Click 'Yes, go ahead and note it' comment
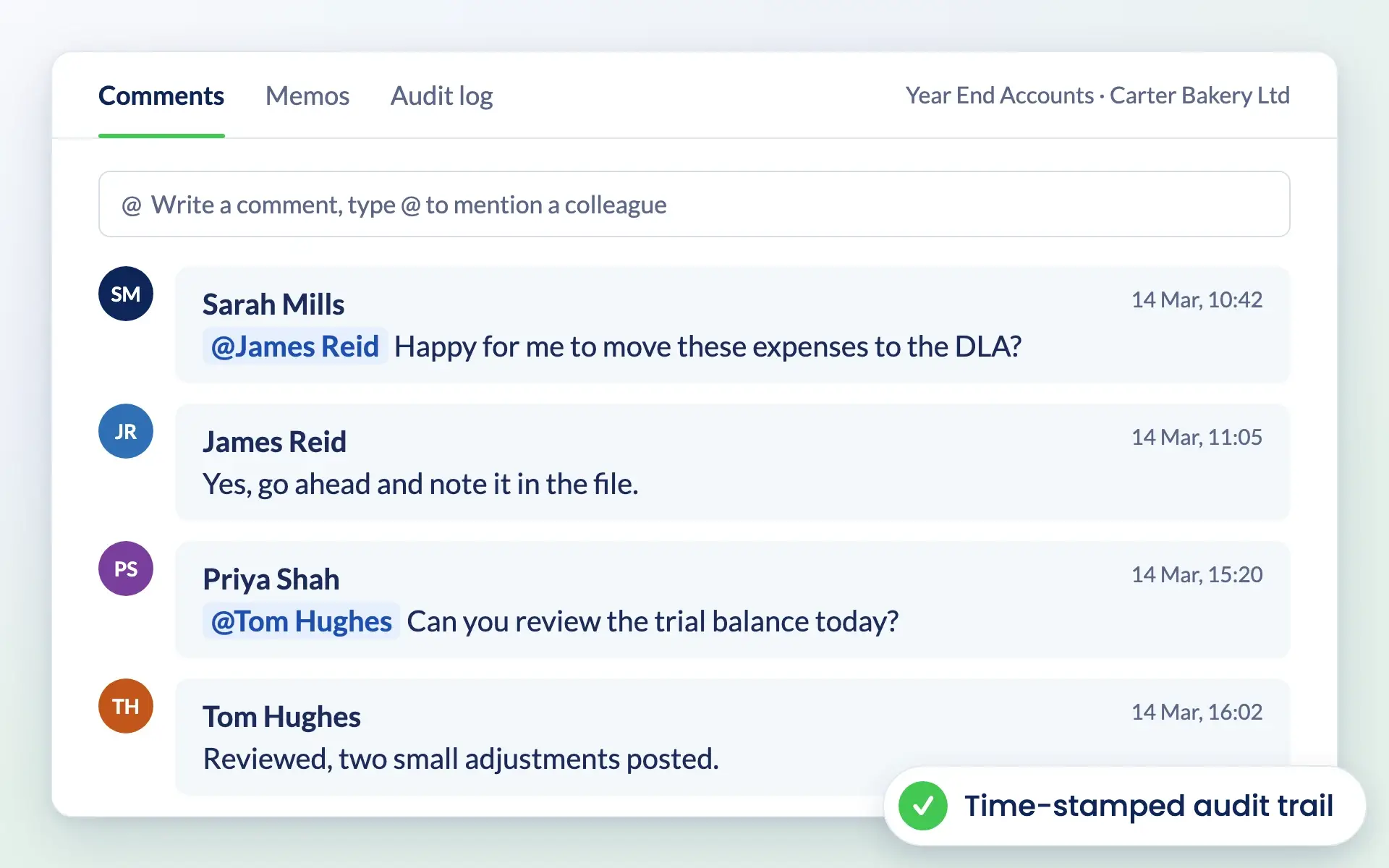 [420, 485]
